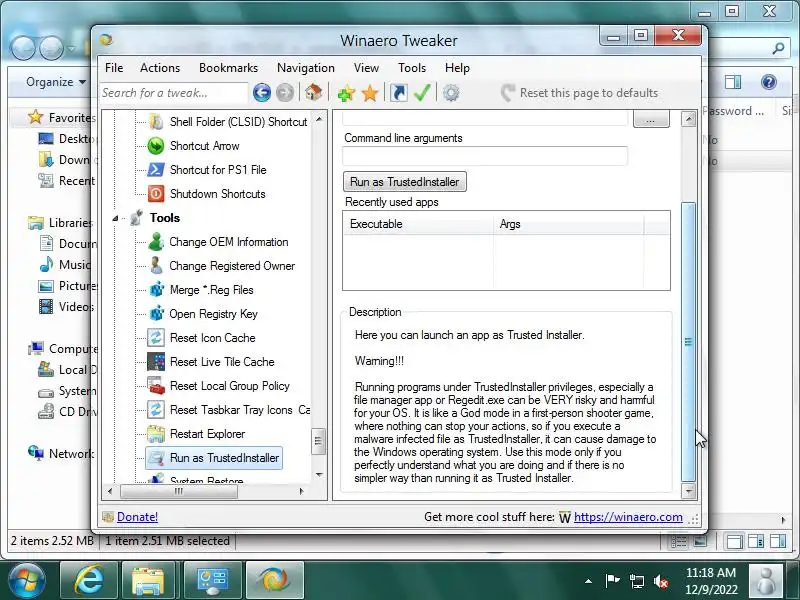Select Favorites in Explorer navigation pane
Image resolution: width=800 pixels, height=600 pixels.
click(61, 118)
